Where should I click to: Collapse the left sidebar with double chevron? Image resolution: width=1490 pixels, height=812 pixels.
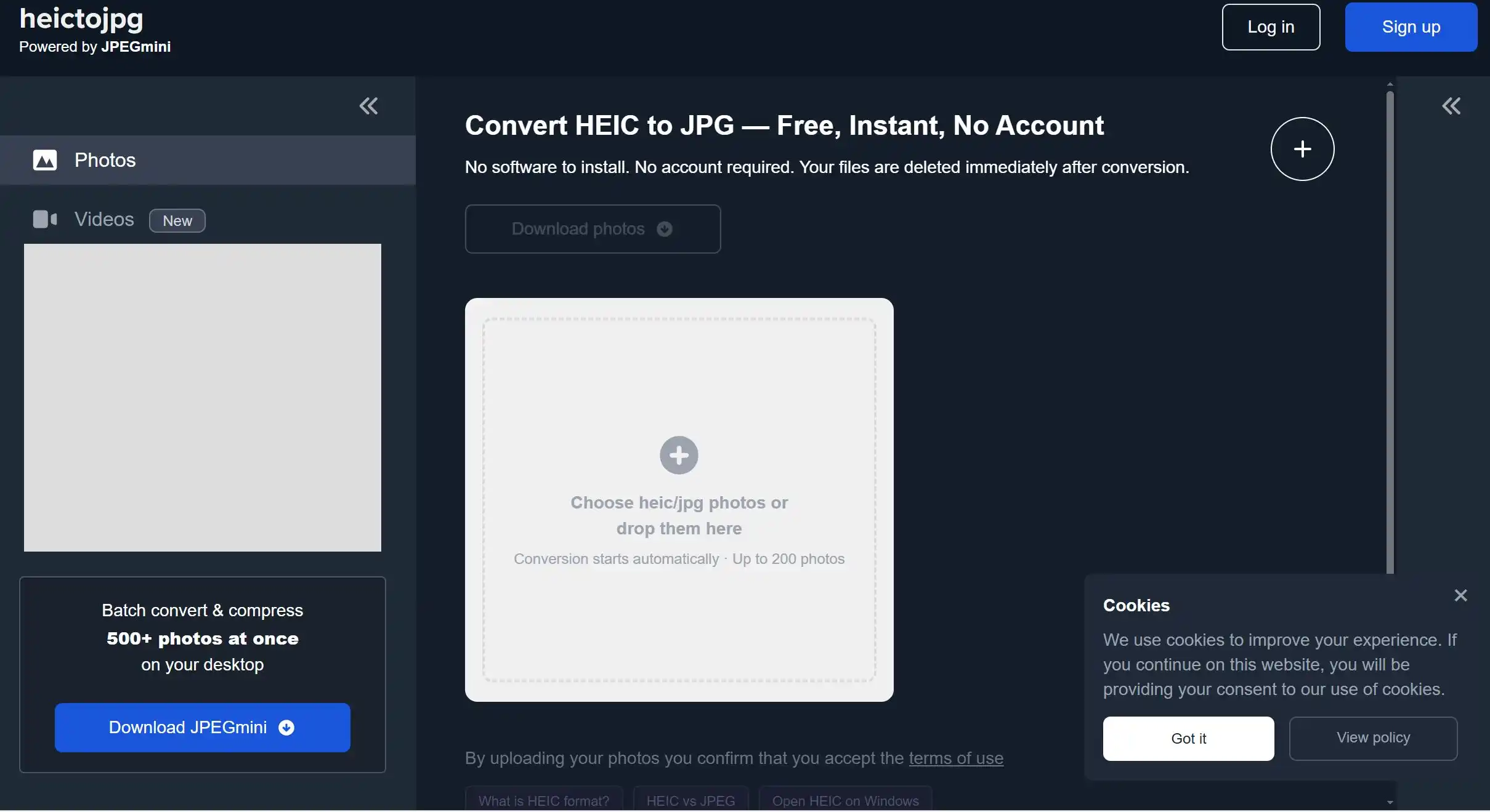click(x=368, y=106)
